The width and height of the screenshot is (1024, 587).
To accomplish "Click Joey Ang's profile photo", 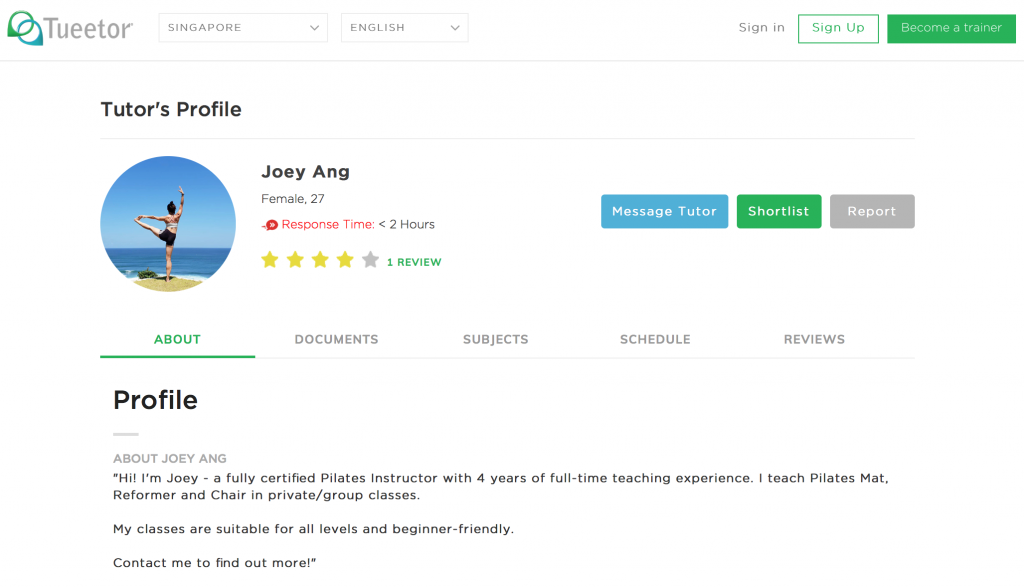I will (168, 223).
